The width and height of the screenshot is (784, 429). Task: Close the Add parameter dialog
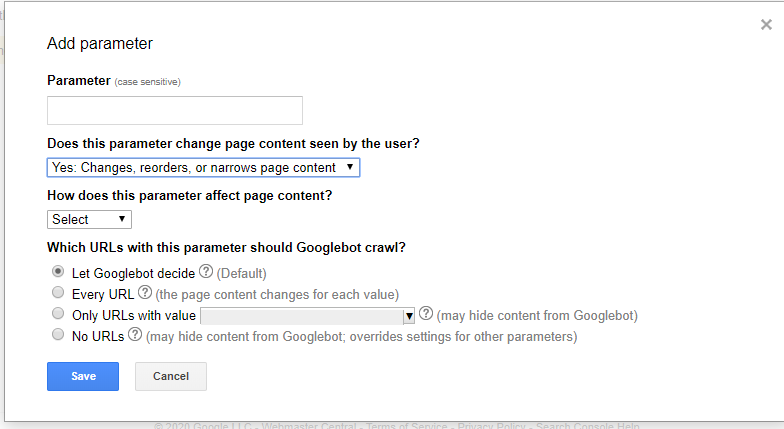point(766,24)
